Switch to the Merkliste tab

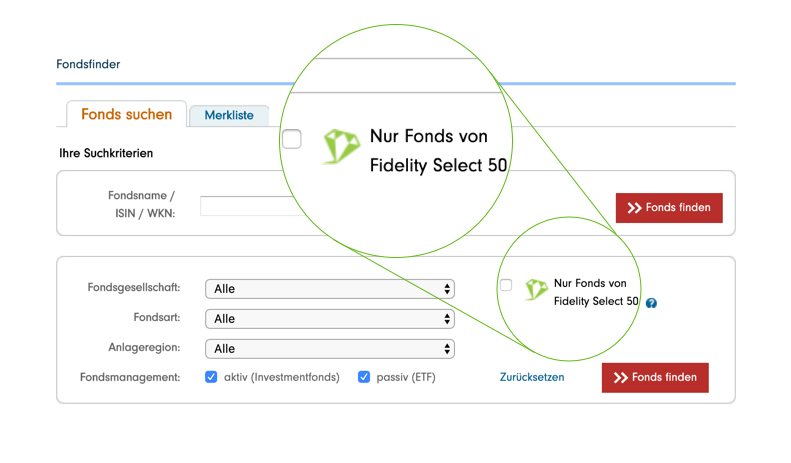point(229,115)
